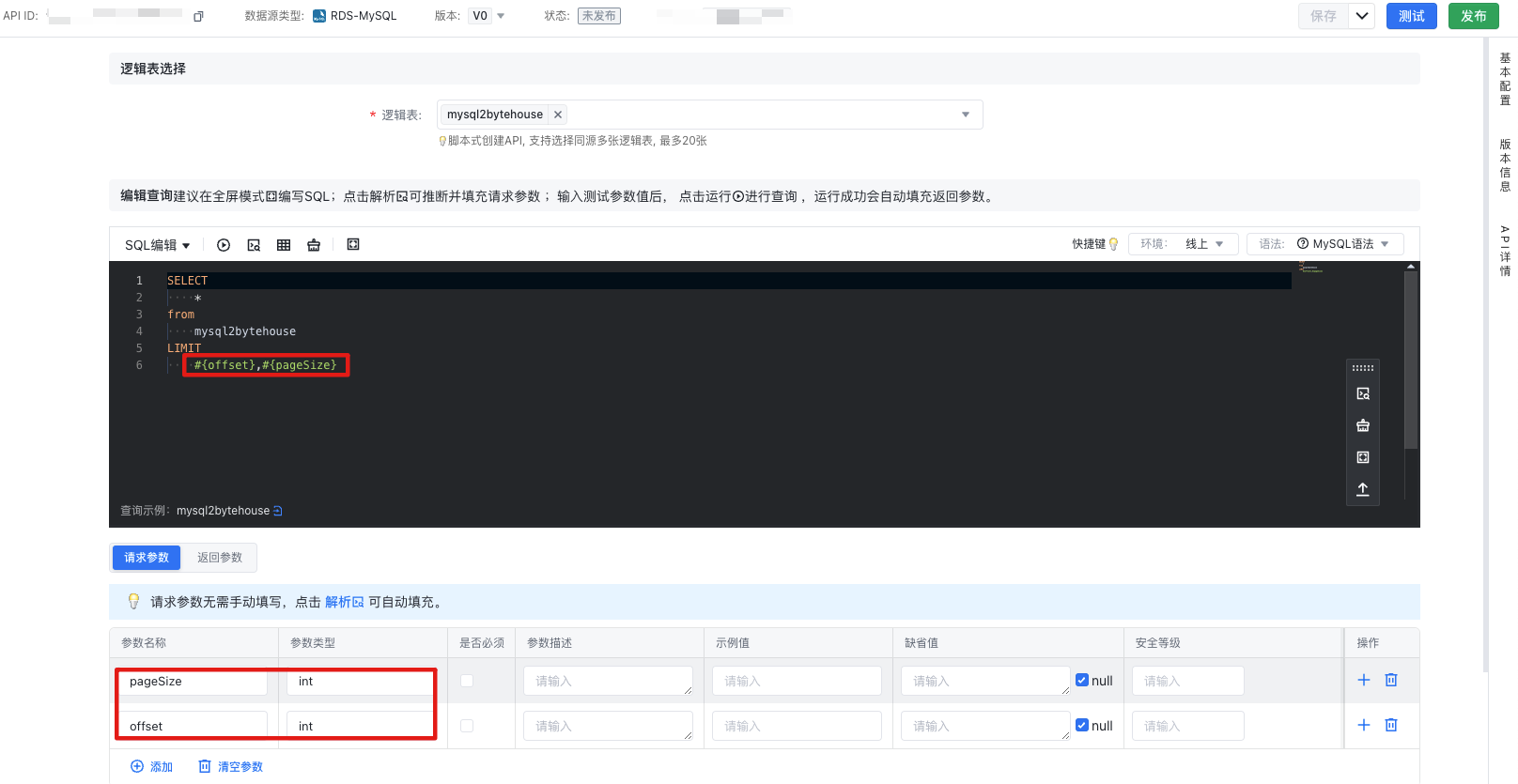1518x784 pixels.
Task: Click the drag handle on the floating editor panel
Action: coord(1363,368)
